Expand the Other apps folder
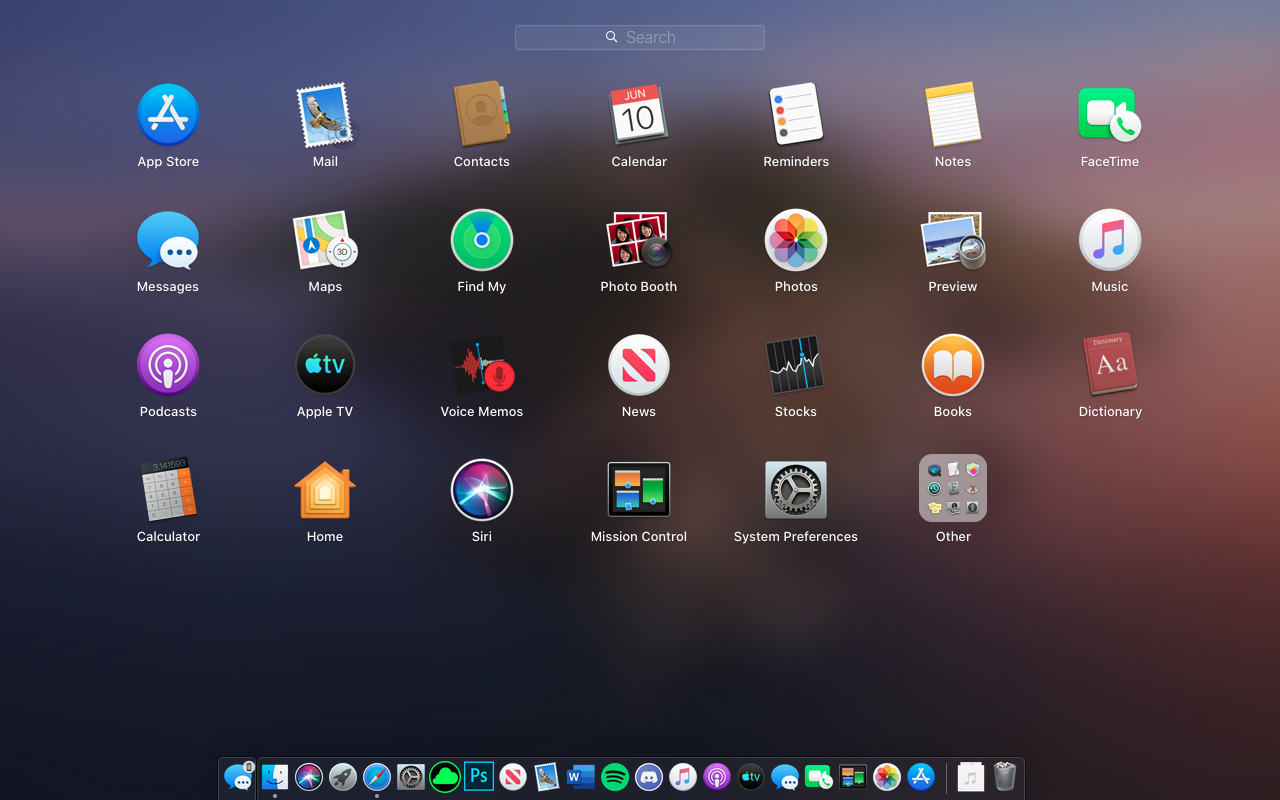Screen dimensions: 1280x800 pyautogui.click(x=953, y=488)
